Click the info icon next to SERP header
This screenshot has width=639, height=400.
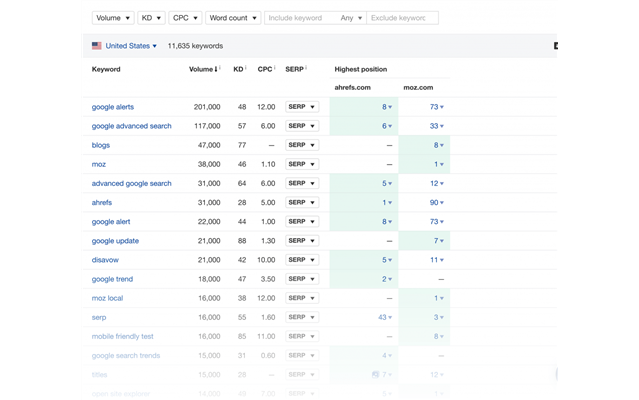pos(307,69)
